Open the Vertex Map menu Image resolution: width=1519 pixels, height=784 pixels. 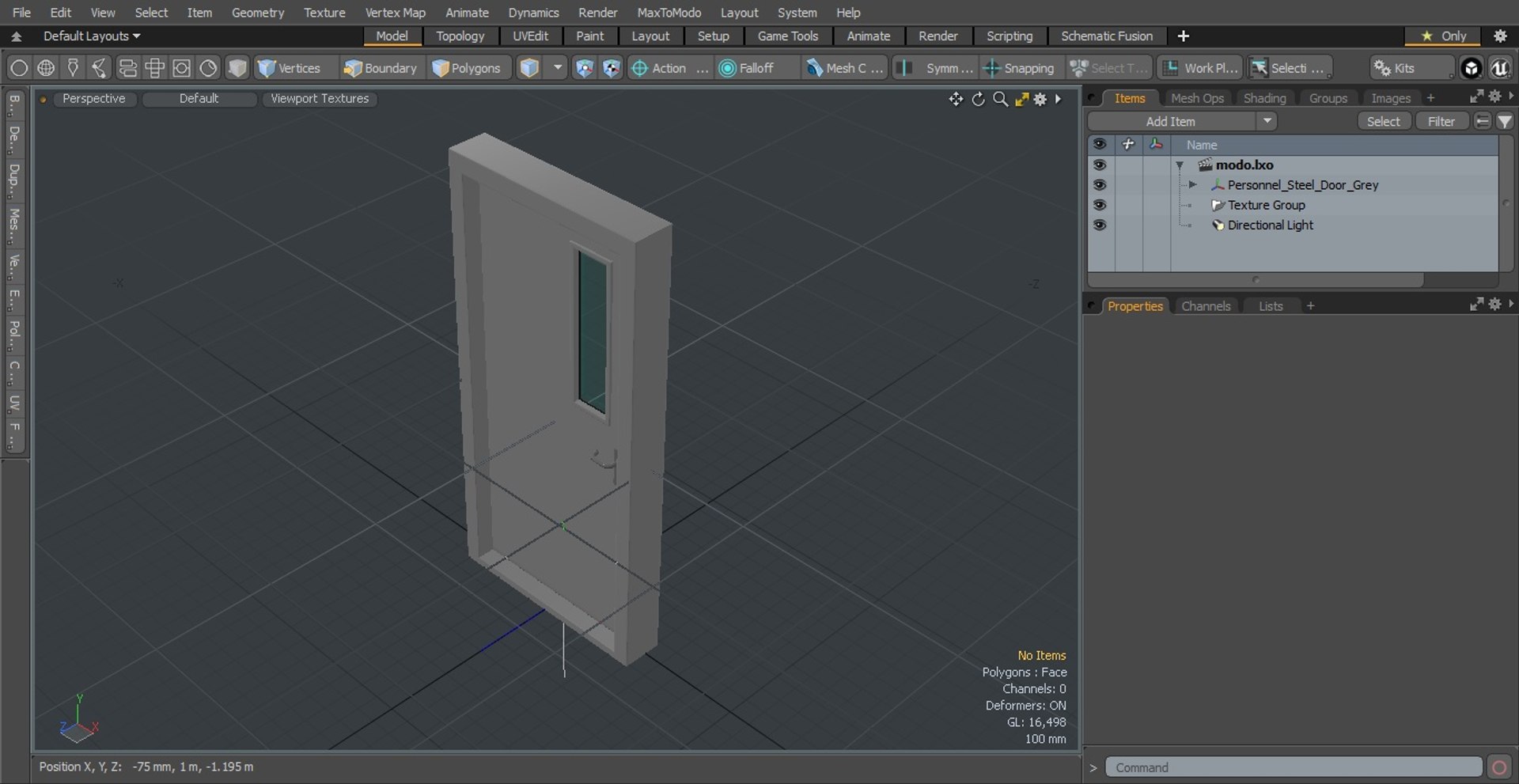[x=395, y=13]
